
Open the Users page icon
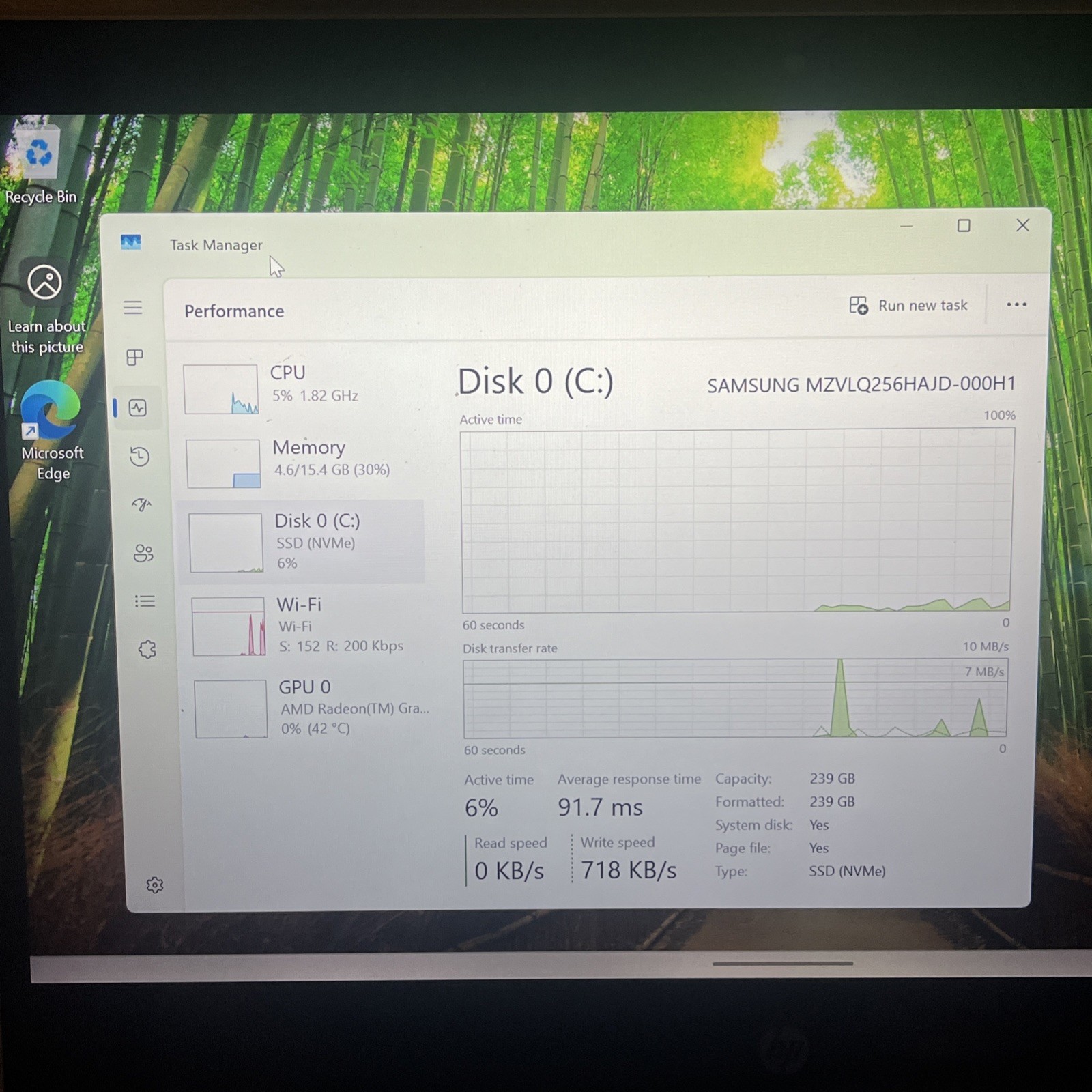click(143, 553)
